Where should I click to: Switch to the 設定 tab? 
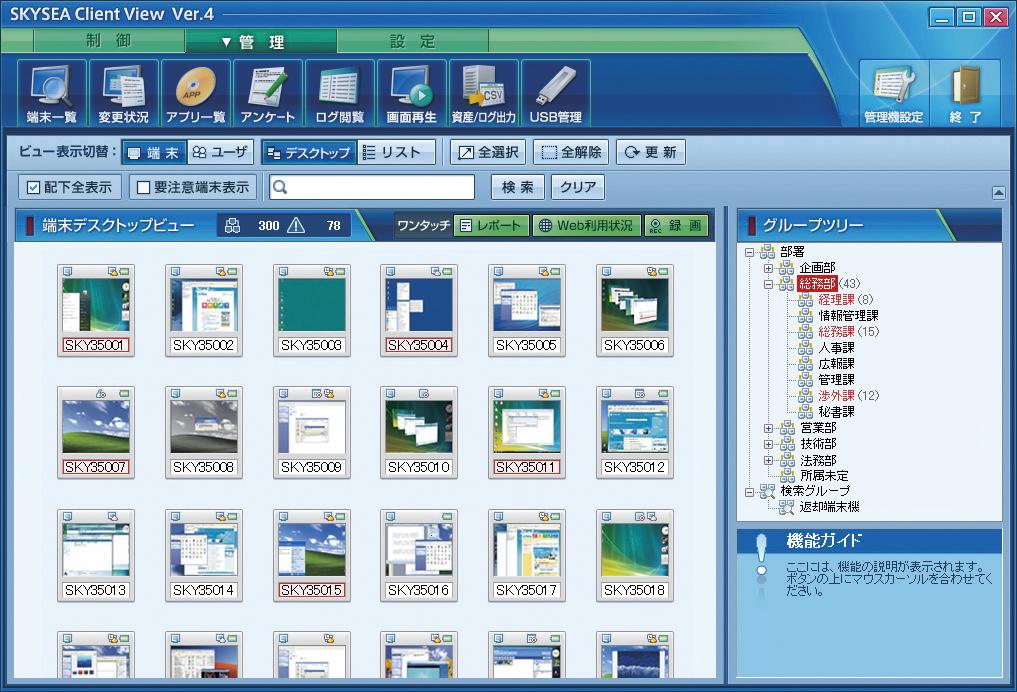(x=412, y=41)
